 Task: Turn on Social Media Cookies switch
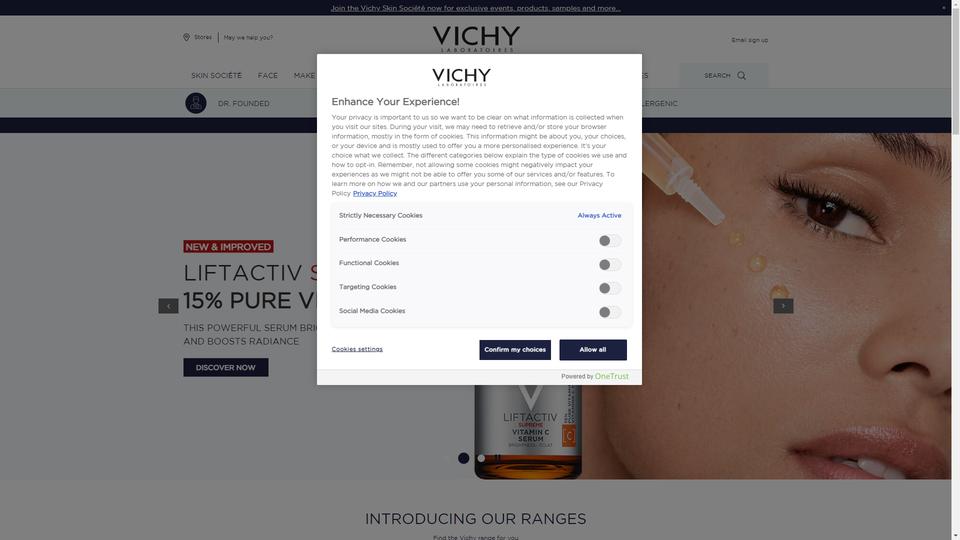click(x=610, y=312)
